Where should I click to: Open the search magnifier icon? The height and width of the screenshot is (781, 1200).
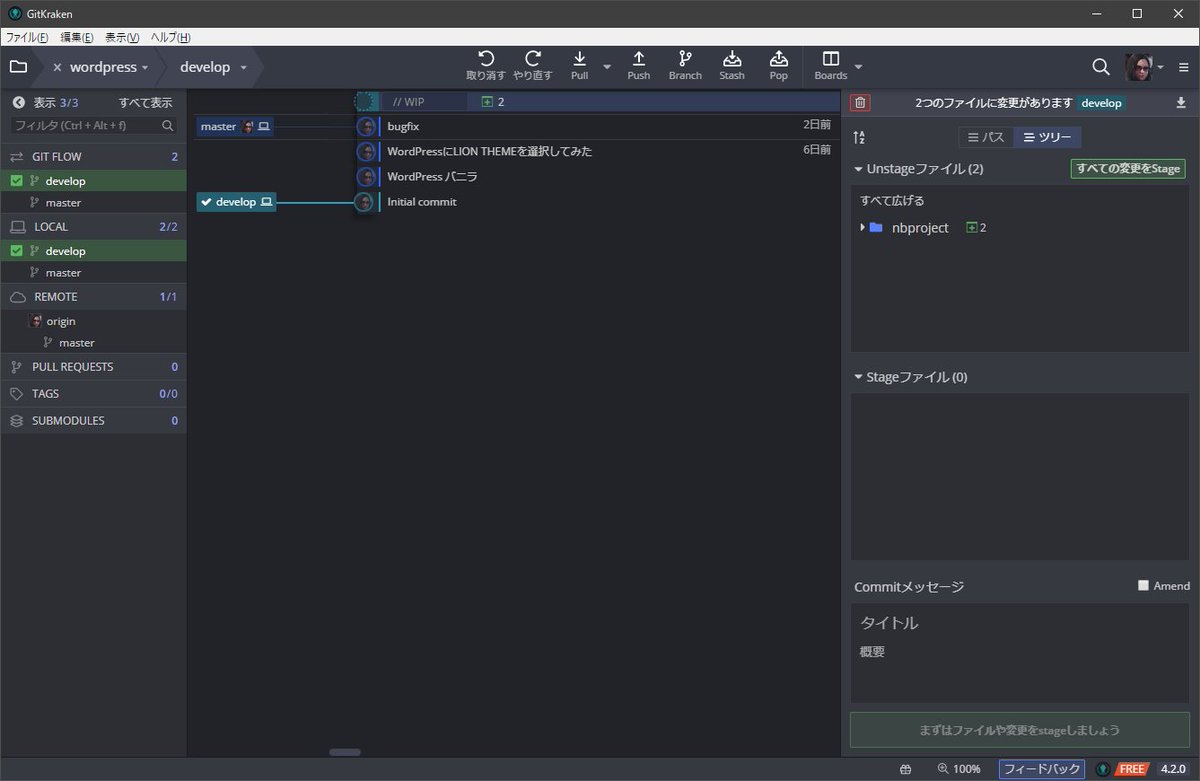pos(1101,67)
